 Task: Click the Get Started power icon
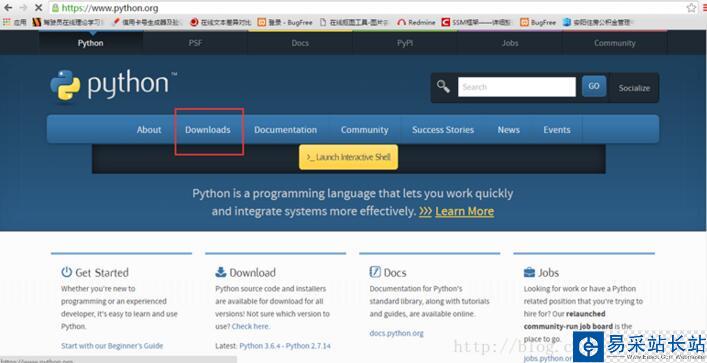click(67, 272)
